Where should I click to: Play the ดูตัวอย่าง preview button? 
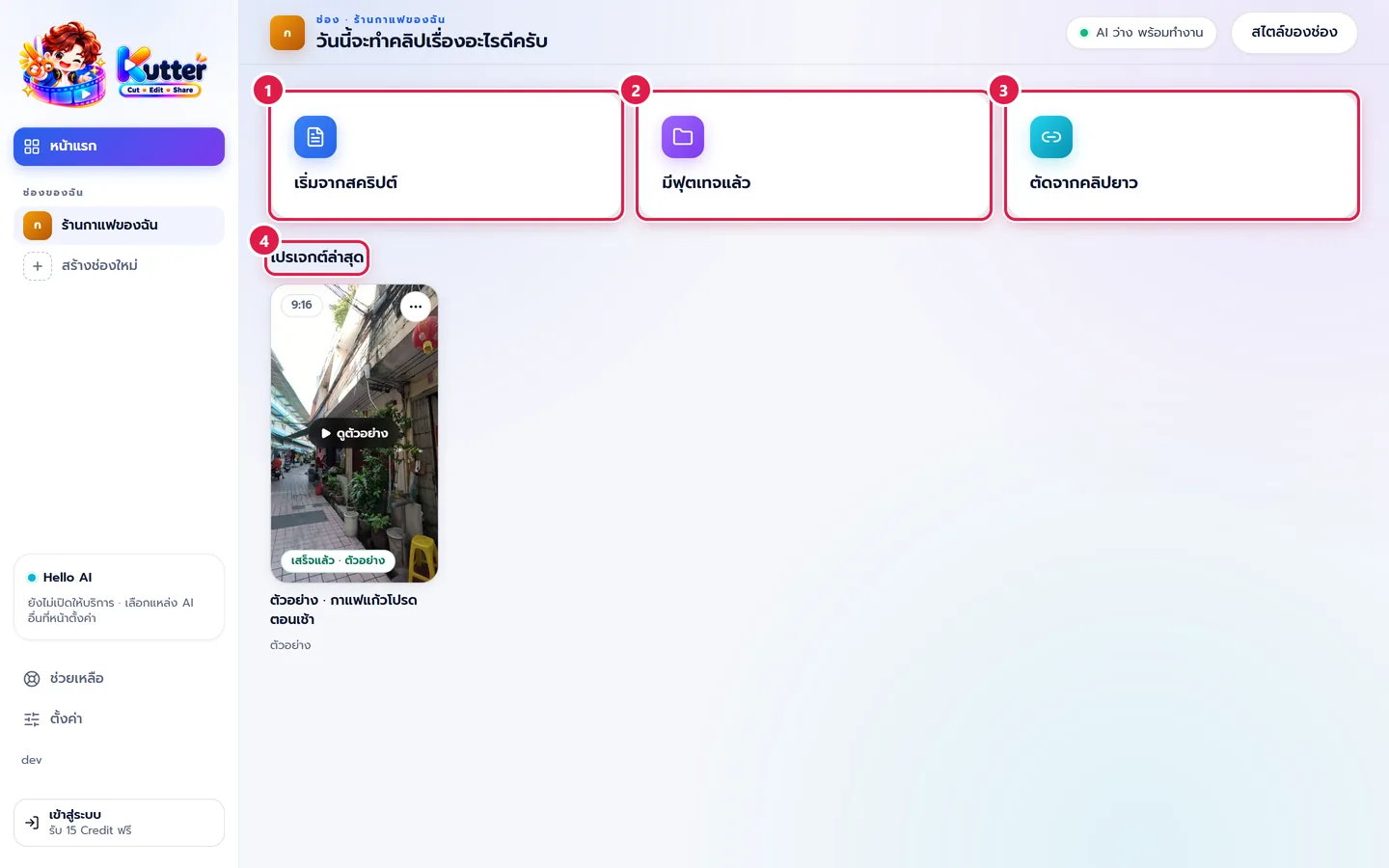(x=354, y=434)
